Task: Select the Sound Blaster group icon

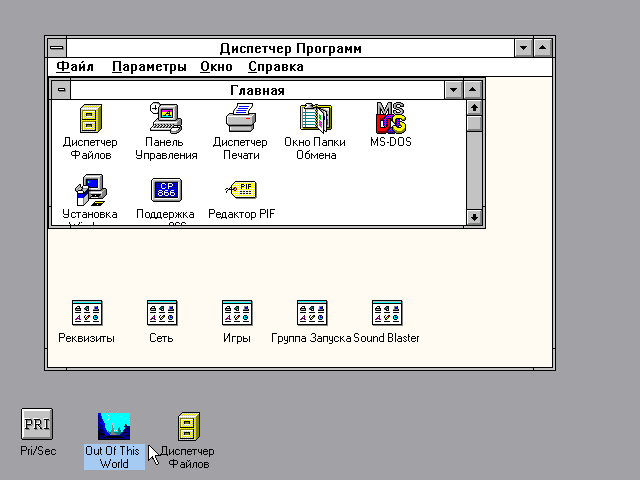Action: [x=387, y=313]
